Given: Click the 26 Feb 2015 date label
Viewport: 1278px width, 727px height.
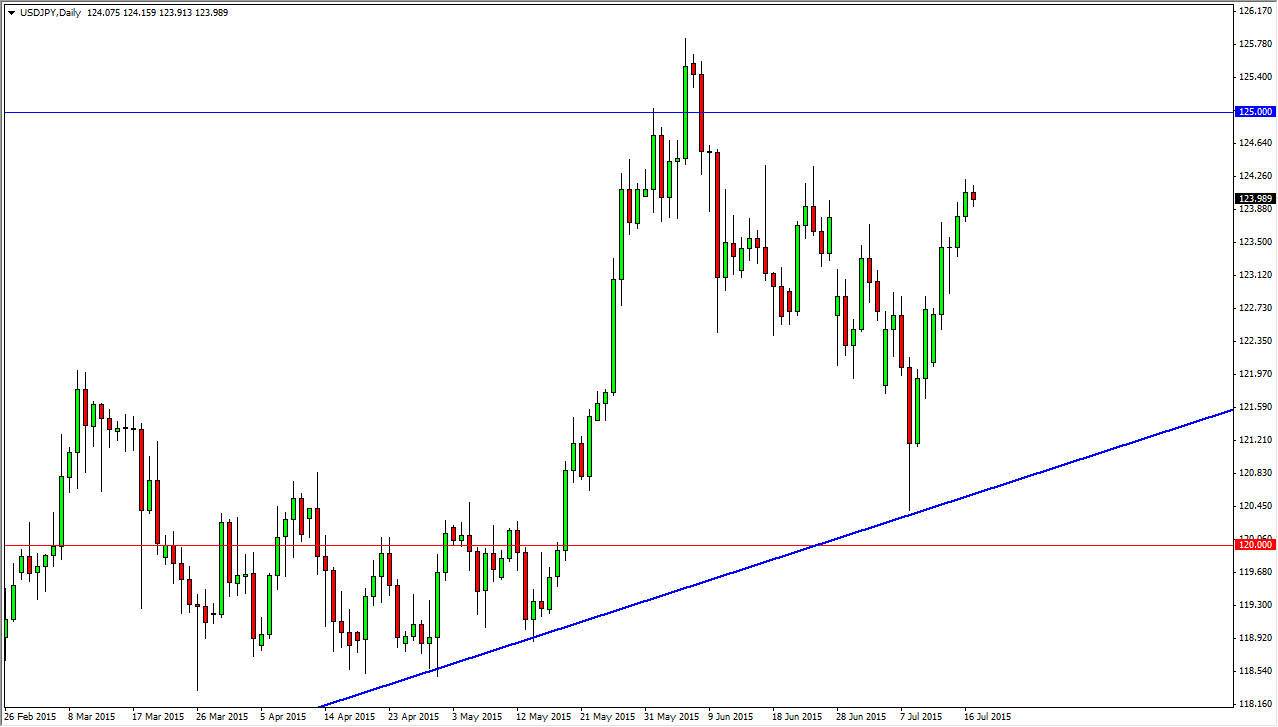Looking at the screenshot, I should 29,717.
